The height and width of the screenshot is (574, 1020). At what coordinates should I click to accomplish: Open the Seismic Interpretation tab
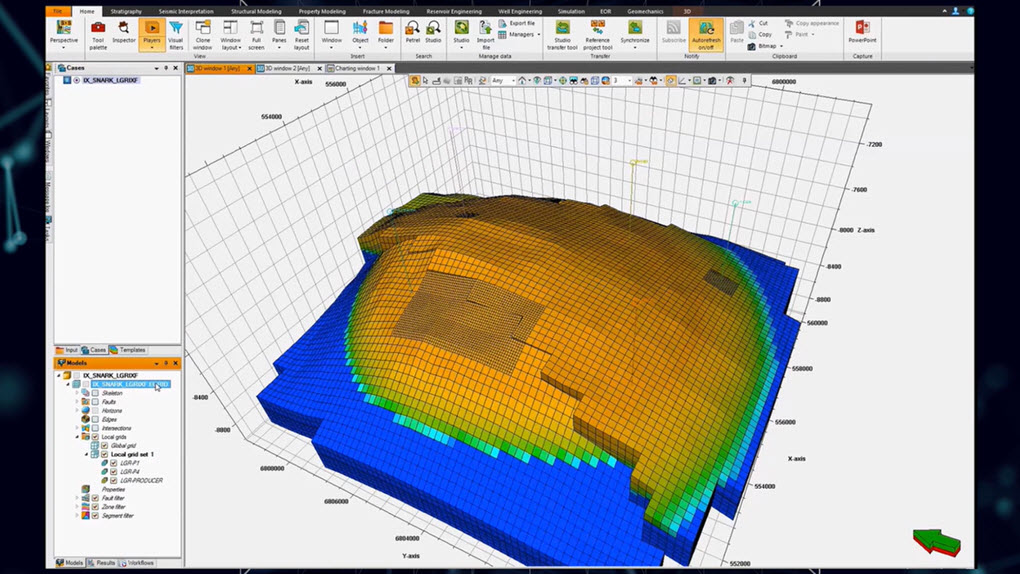[x=186, y=11]
